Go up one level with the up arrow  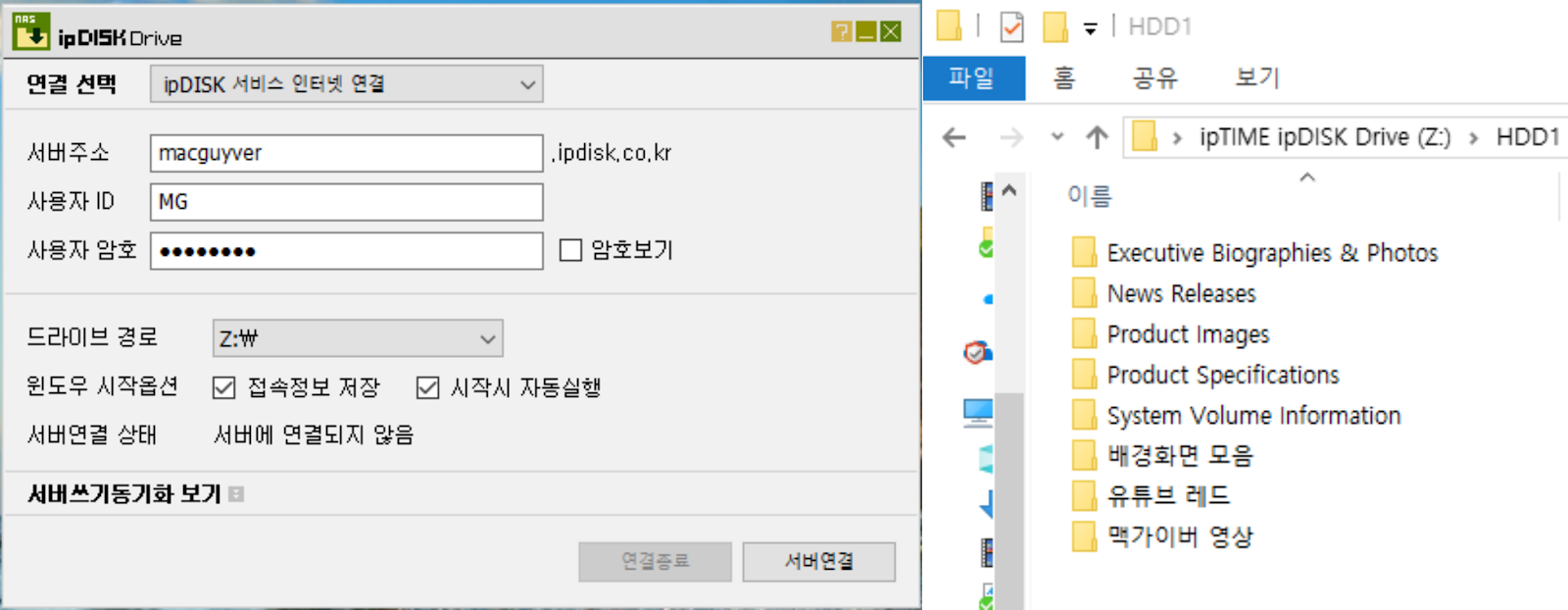tap(1097, 137)
